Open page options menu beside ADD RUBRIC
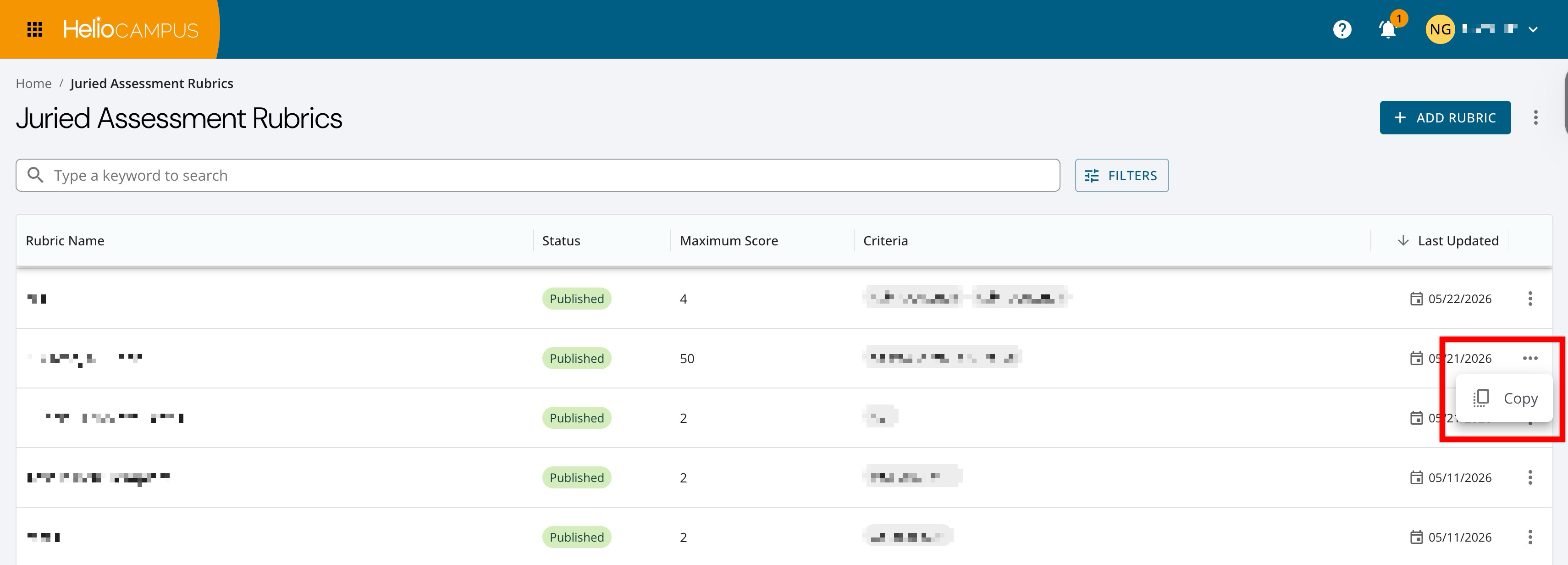Image resolution: width=1568 pixels, height=565 pixels. (1536, 117)
